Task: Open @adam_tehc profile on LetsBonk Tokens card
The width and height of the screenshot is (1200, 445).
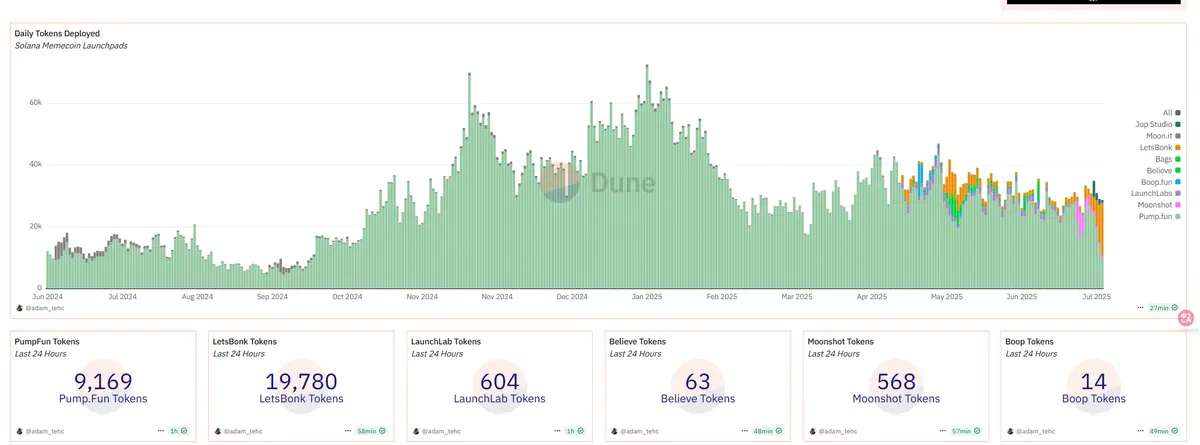Action: [238, 430]
